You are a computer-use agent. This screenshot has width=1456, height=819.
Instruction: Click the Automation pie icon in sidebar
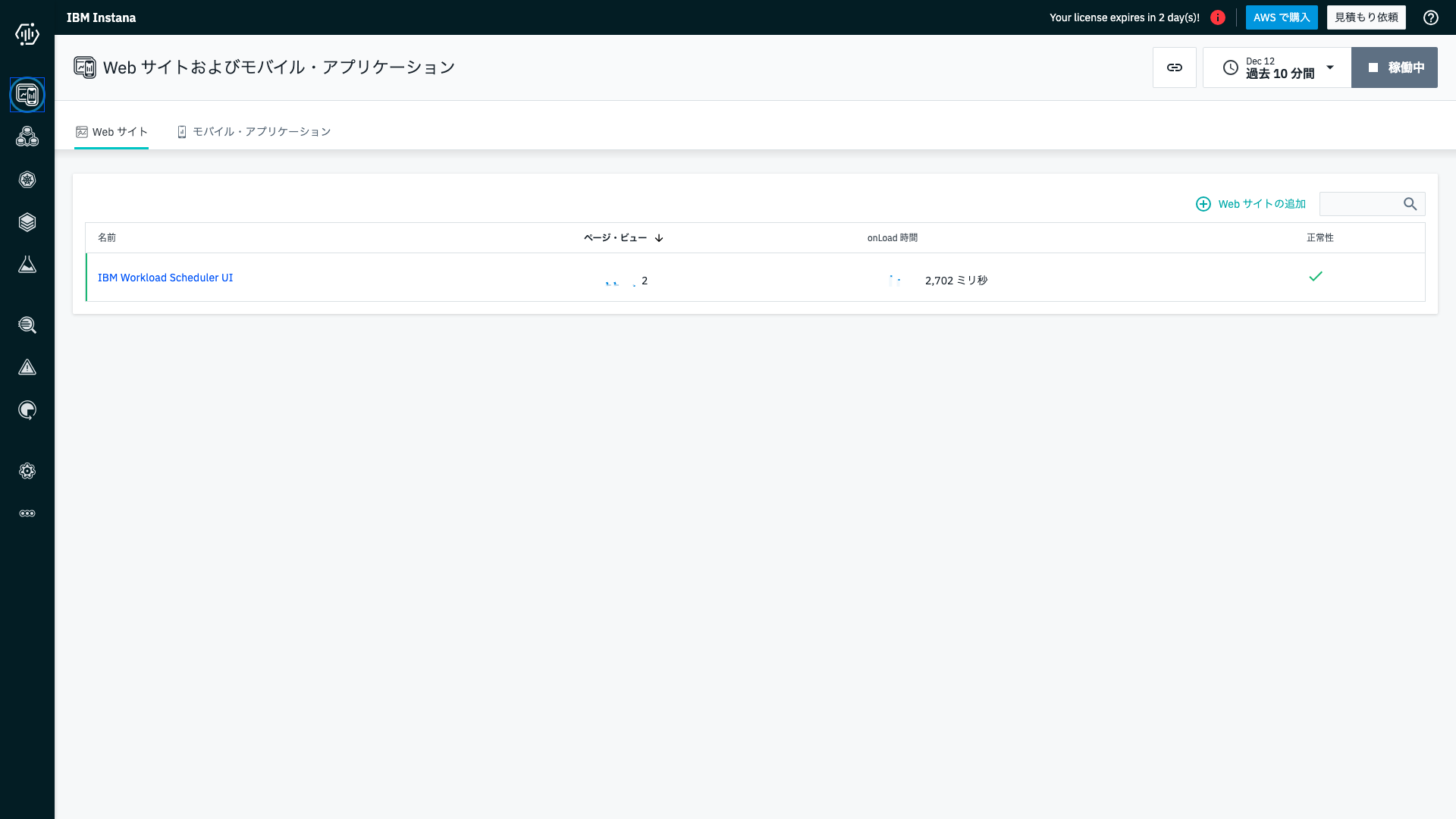click(27, 409)
